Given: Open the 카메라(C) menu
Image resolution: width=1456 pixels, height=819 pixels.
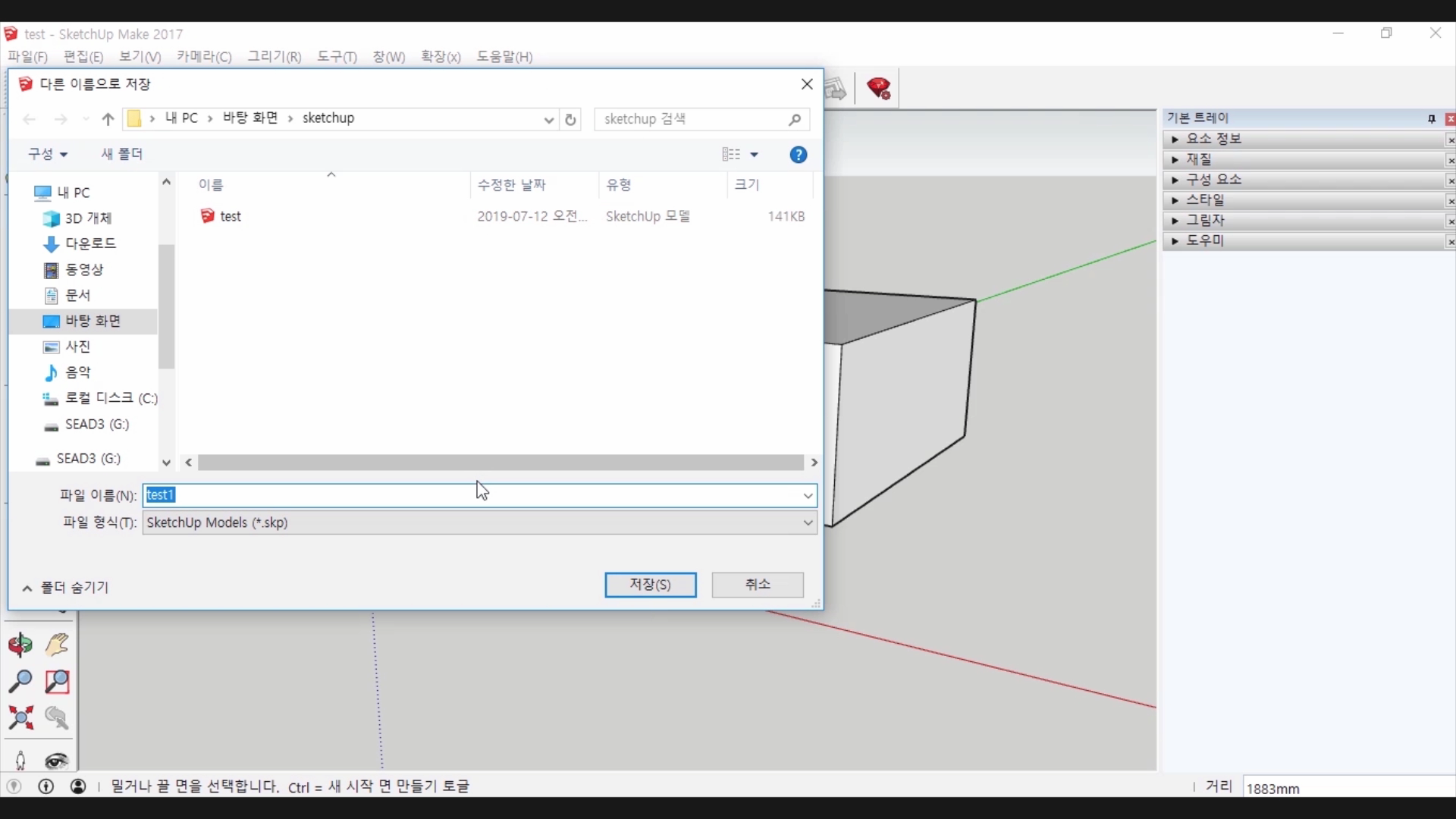Looking at the screenshot, I should (203, 57).
